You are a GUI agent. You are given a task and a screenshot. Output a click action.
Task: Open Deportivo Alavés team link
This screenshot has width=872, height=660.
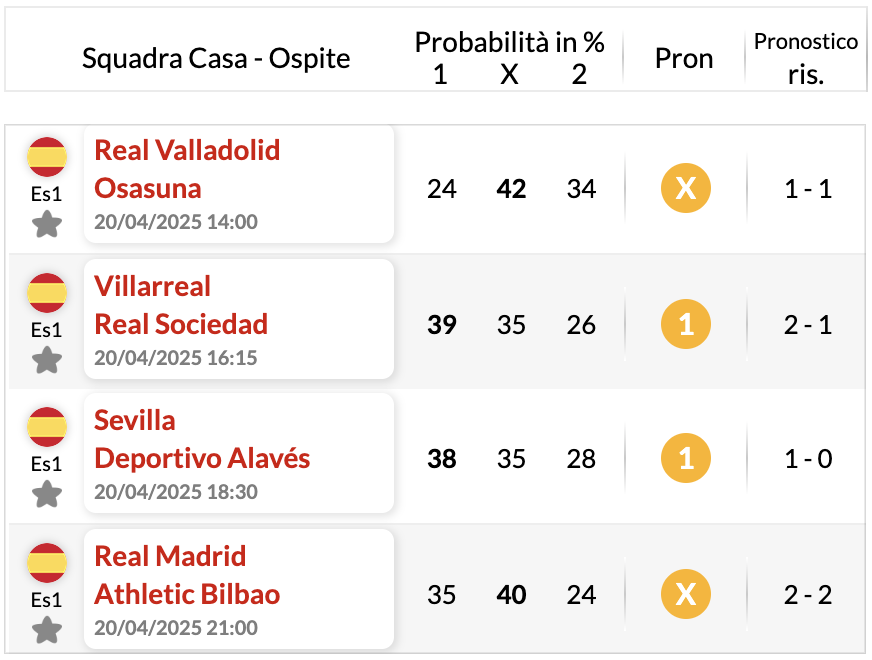click(202, 459)
